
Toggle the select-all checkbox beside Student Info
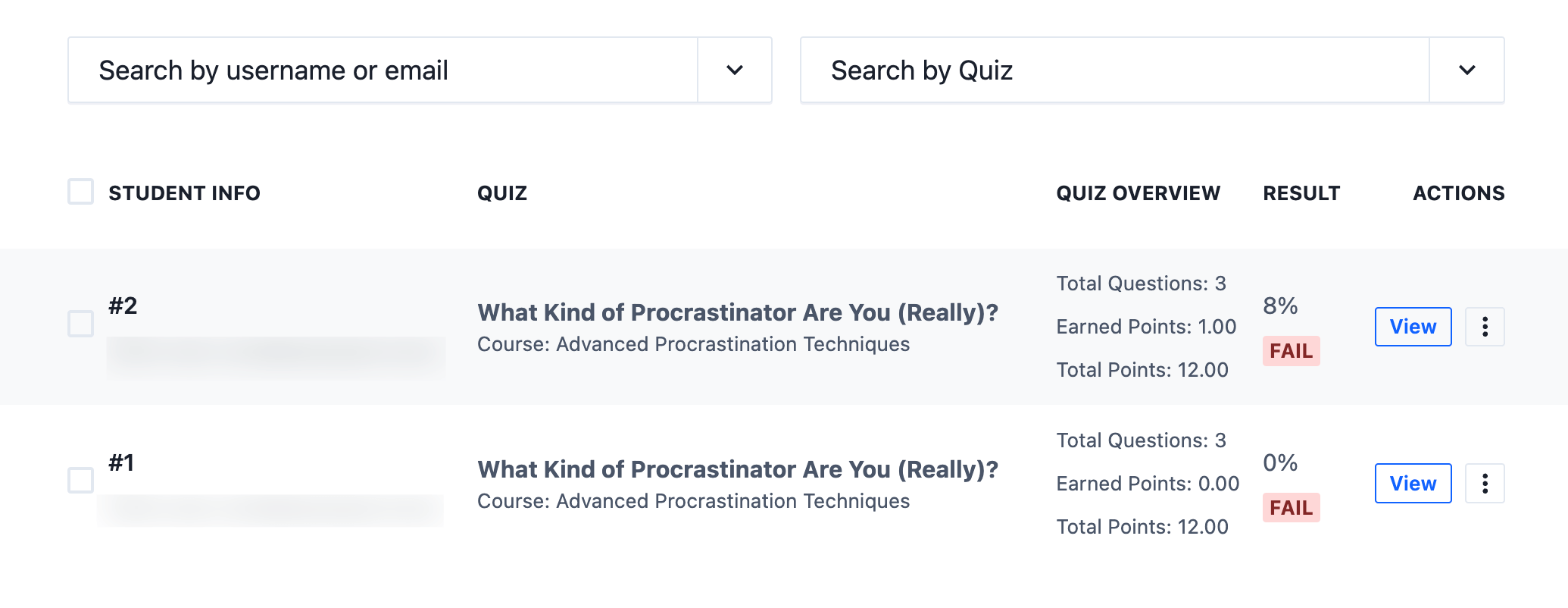click(81, 192)
